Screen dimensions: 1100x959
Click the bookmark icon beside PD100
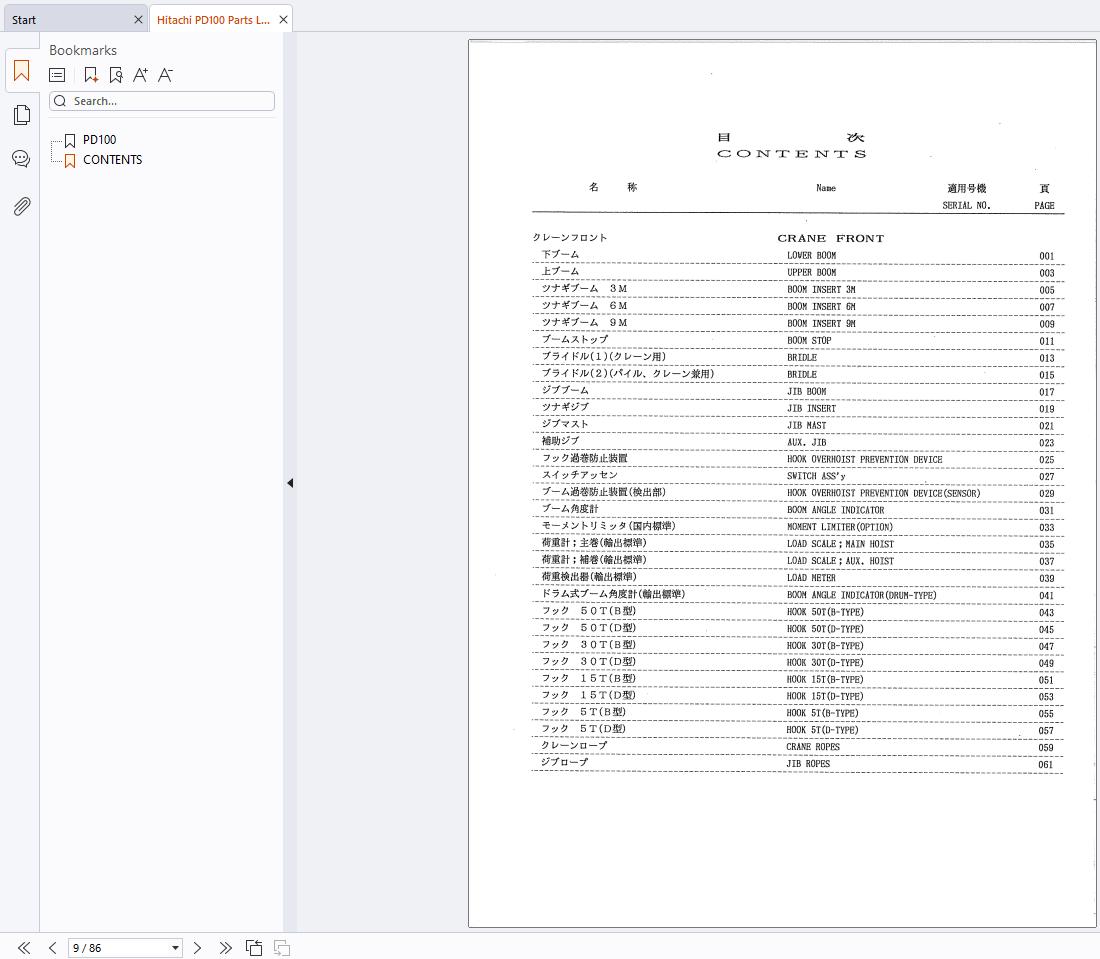point(70,140)
